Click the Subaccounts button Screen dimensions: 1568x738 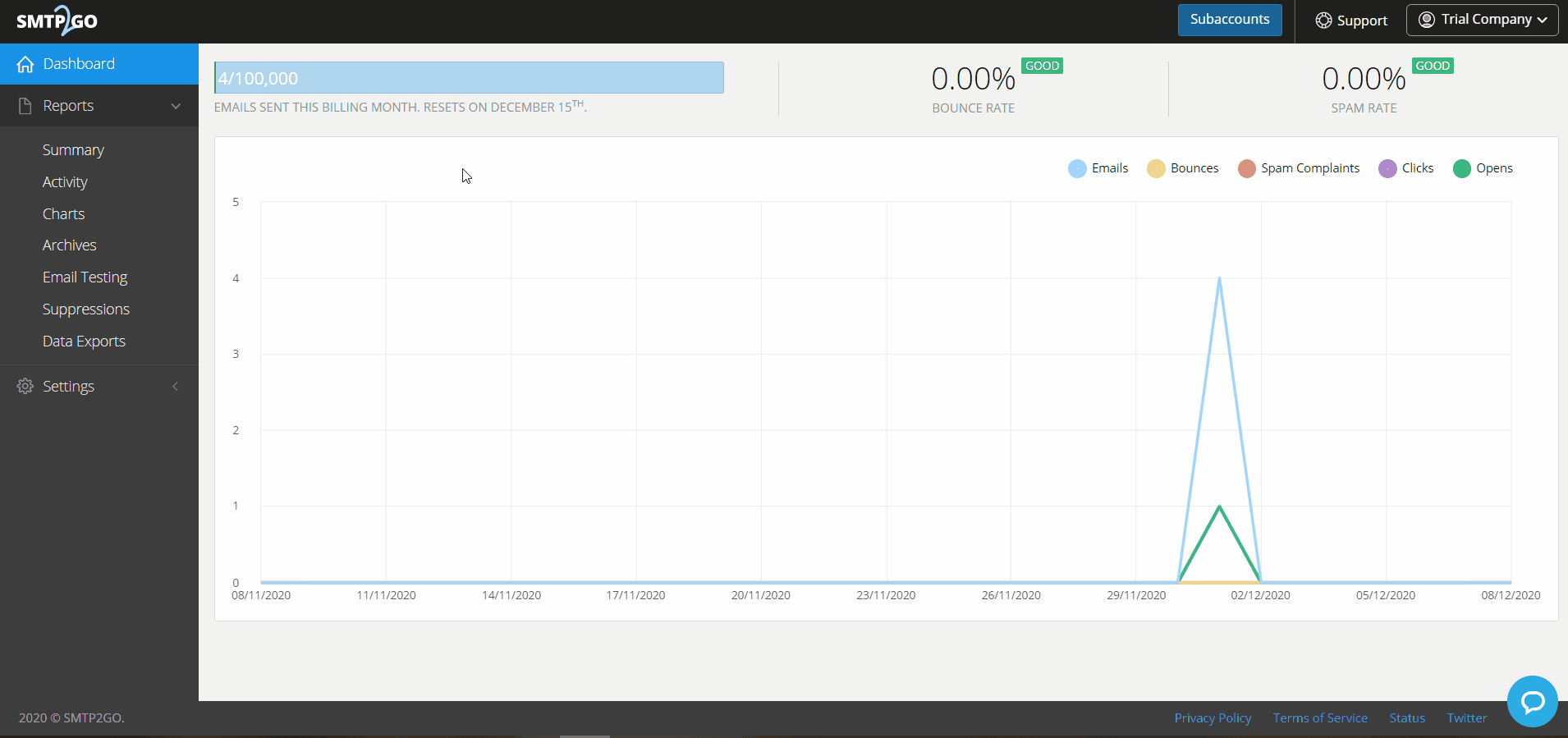(x=1230, y=20)
